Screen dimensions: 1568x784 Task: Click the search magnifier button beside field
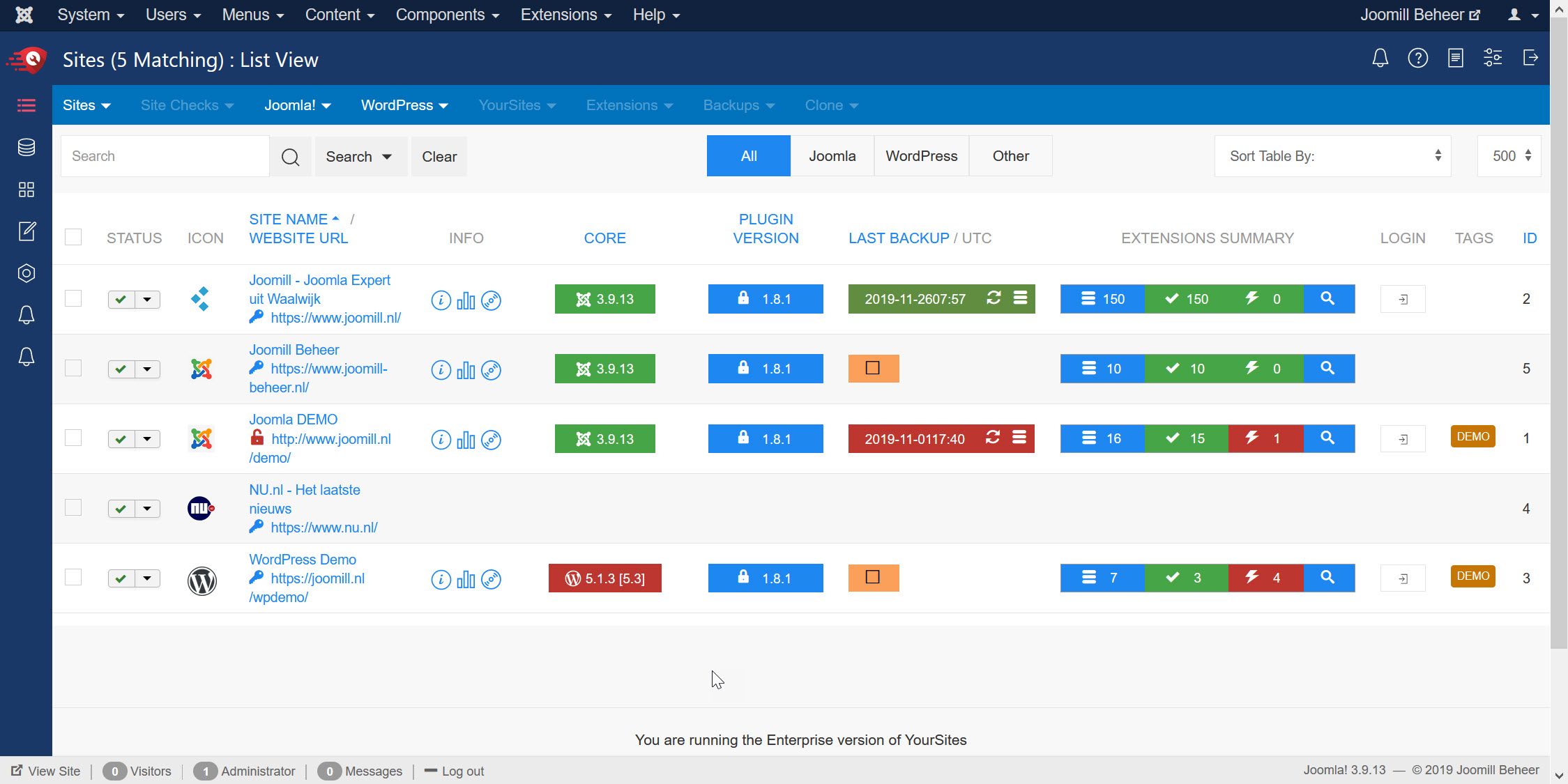(290, 157)
